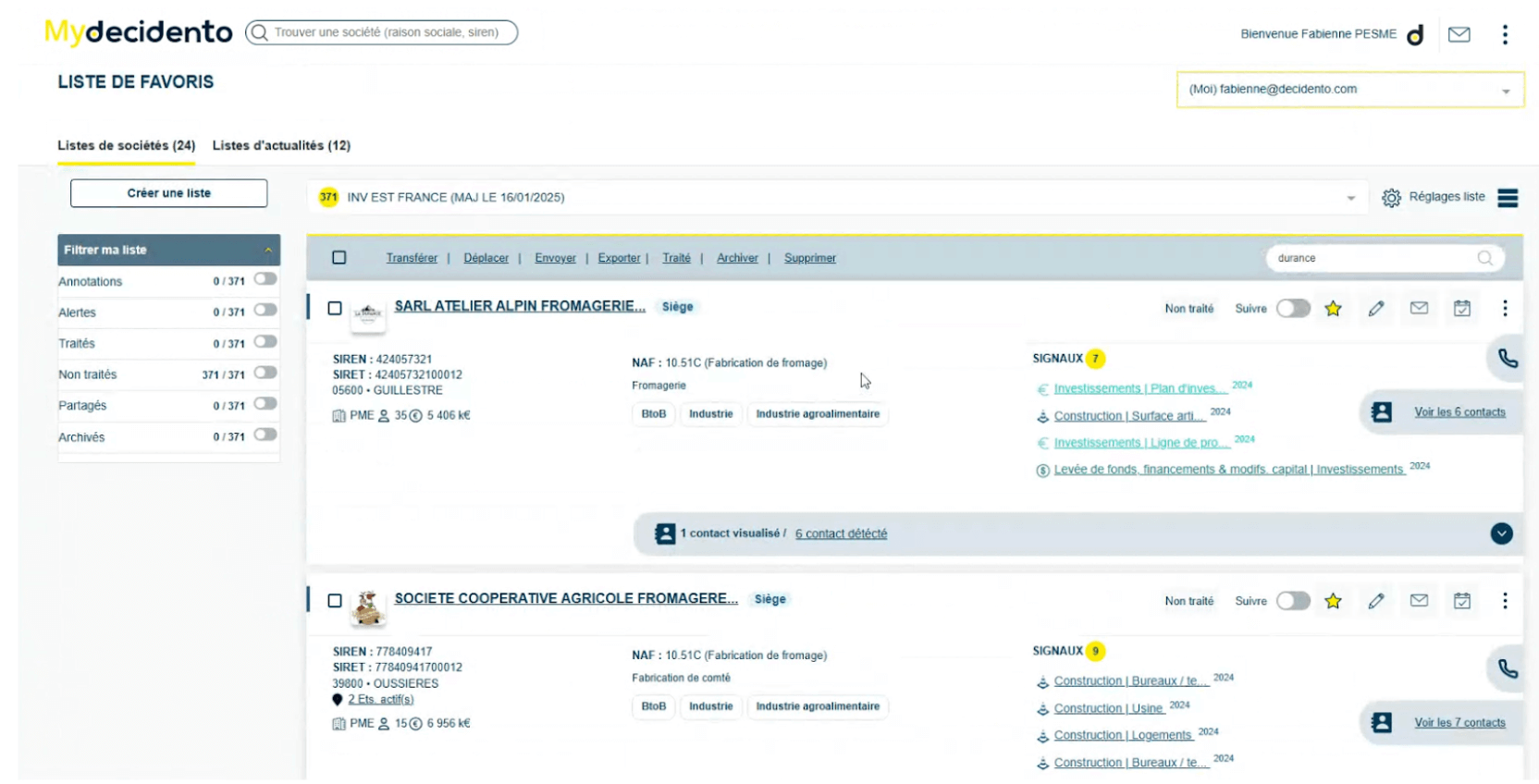Switch to Listes d'actualités tab

click(x=281, y=146)
